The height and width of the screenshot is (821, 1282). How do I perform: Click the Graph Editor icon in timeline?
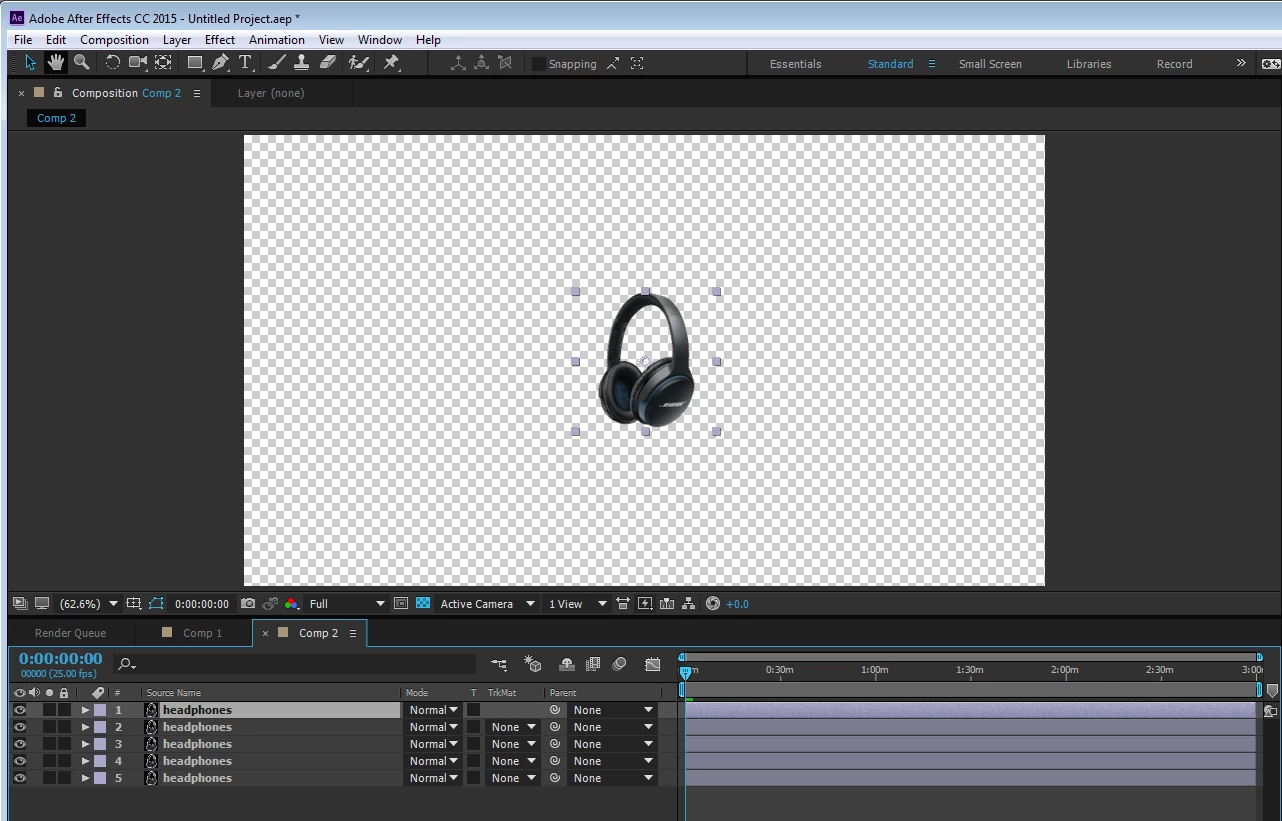coord(653,664)
